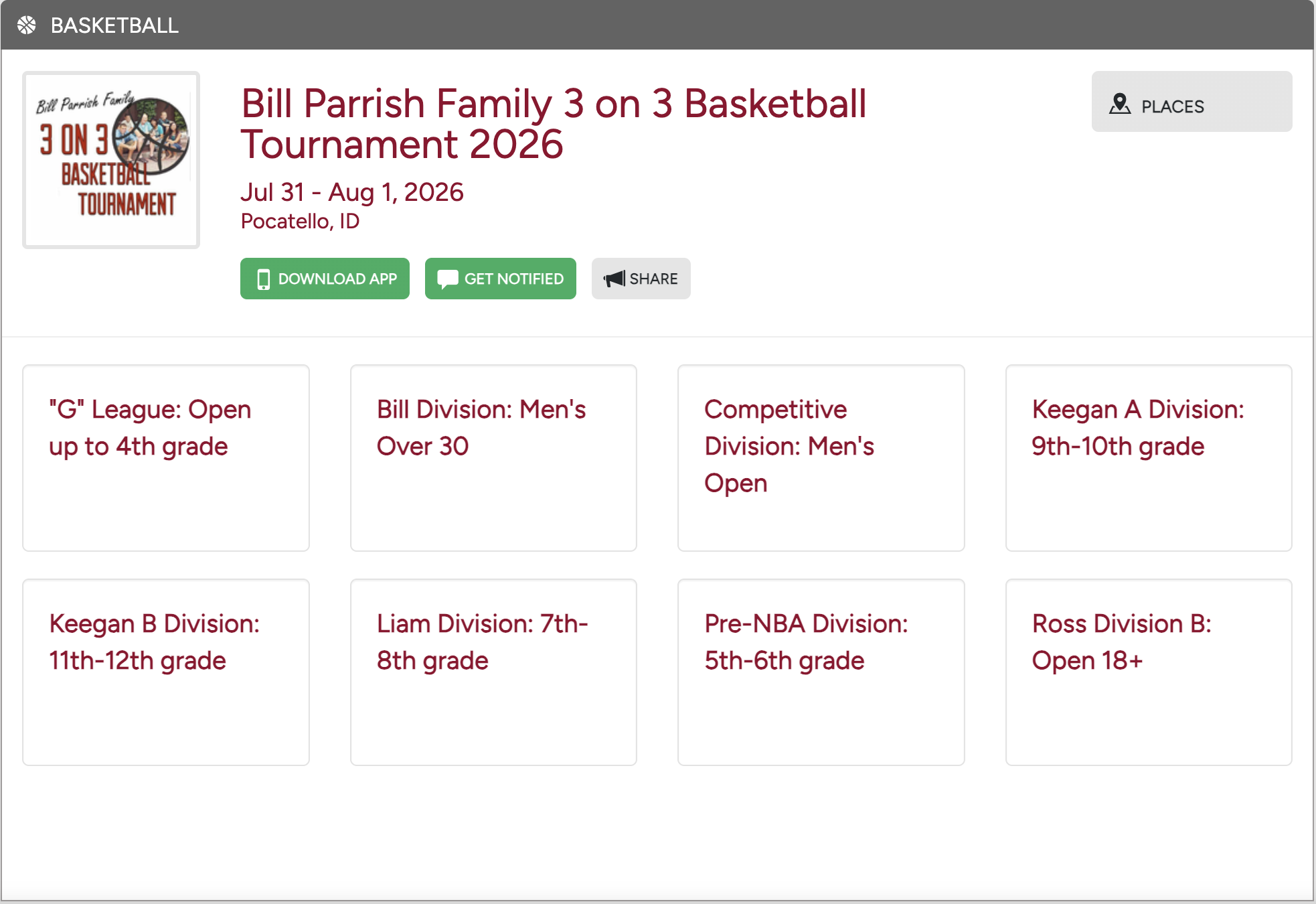Click the SHARE button
The height and width of the screenshot is (904, 1316).
tap(641, 279)
